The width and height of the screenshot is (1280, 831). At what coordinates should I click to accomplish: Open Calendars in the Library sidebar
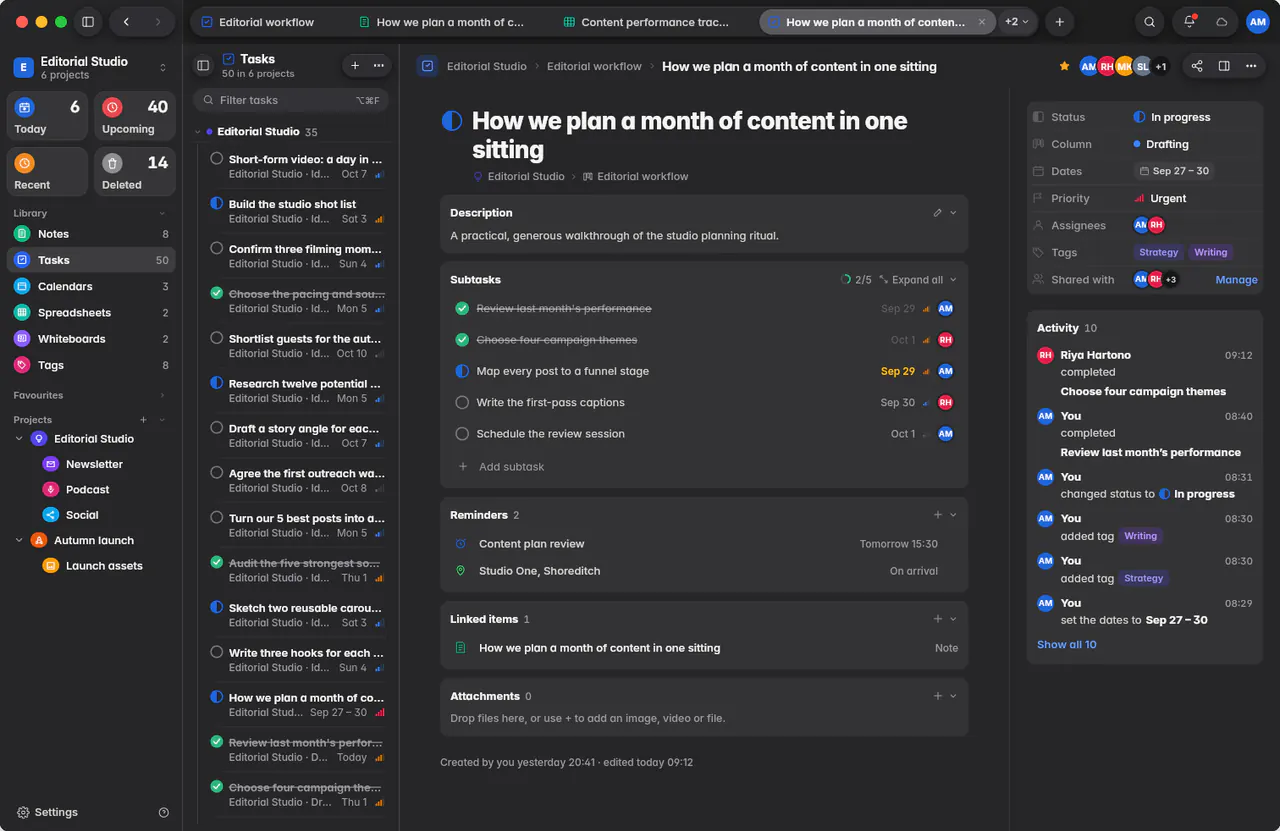click(x=91, y=286)
